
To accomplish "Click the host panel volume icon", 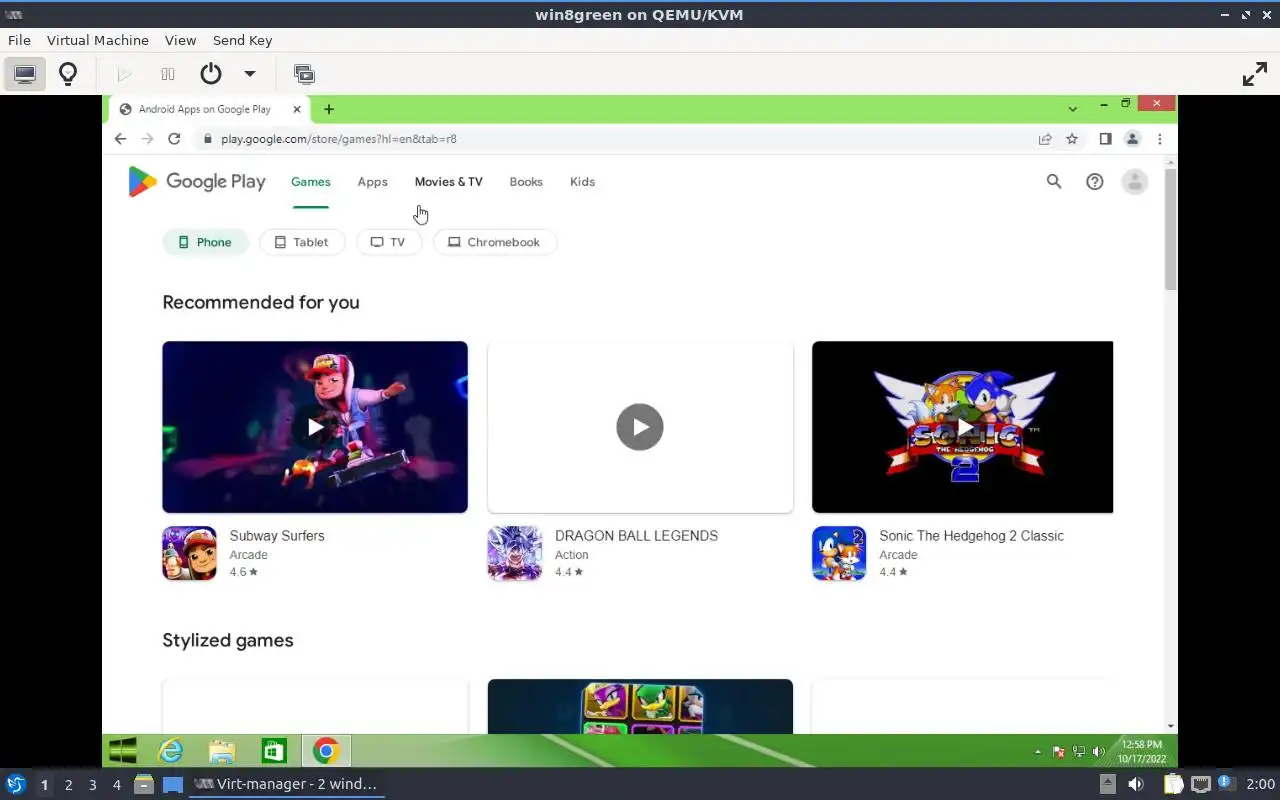I will 1135,784.
